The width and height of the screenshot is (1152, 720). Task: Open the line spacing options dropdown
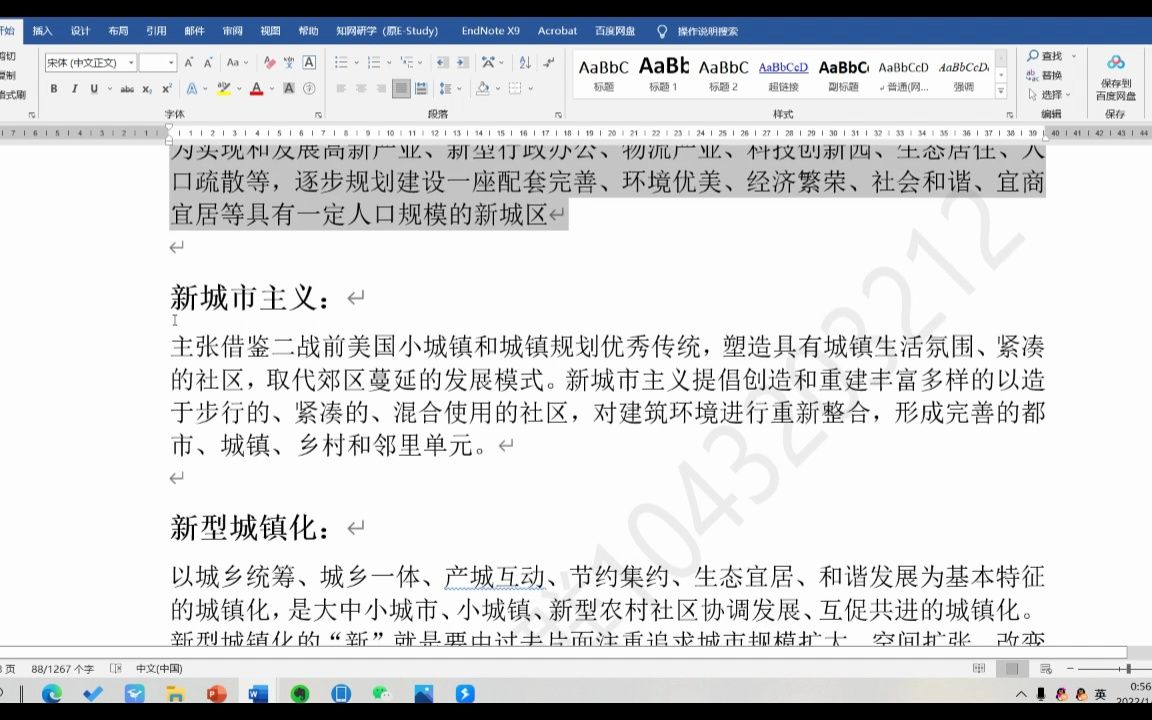[459, 88]
